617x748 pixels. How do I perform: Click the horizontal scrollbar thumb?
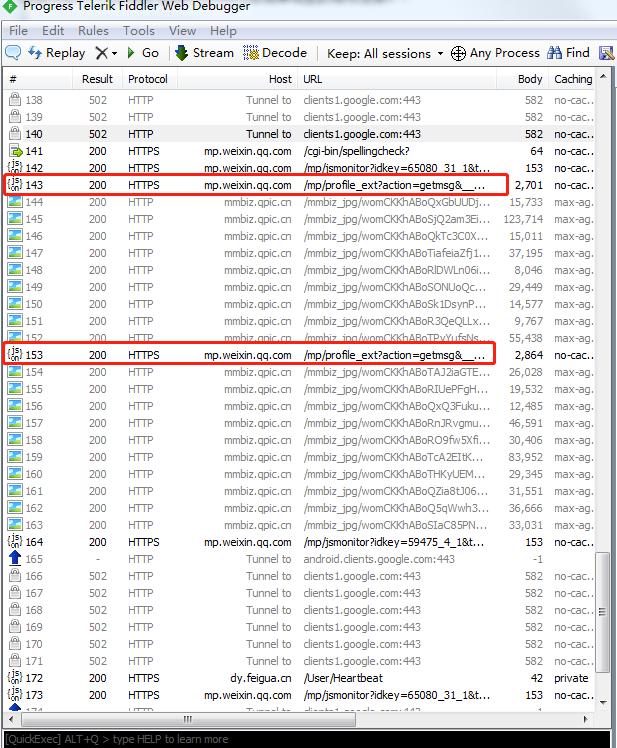click(187, 719)
